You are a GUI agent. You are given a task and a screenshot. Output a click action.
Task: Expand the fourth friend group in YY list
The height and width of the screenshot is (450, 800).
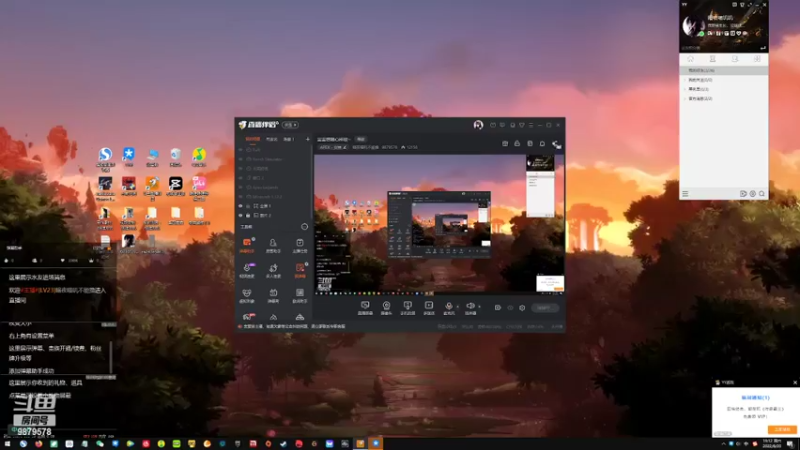685,98
